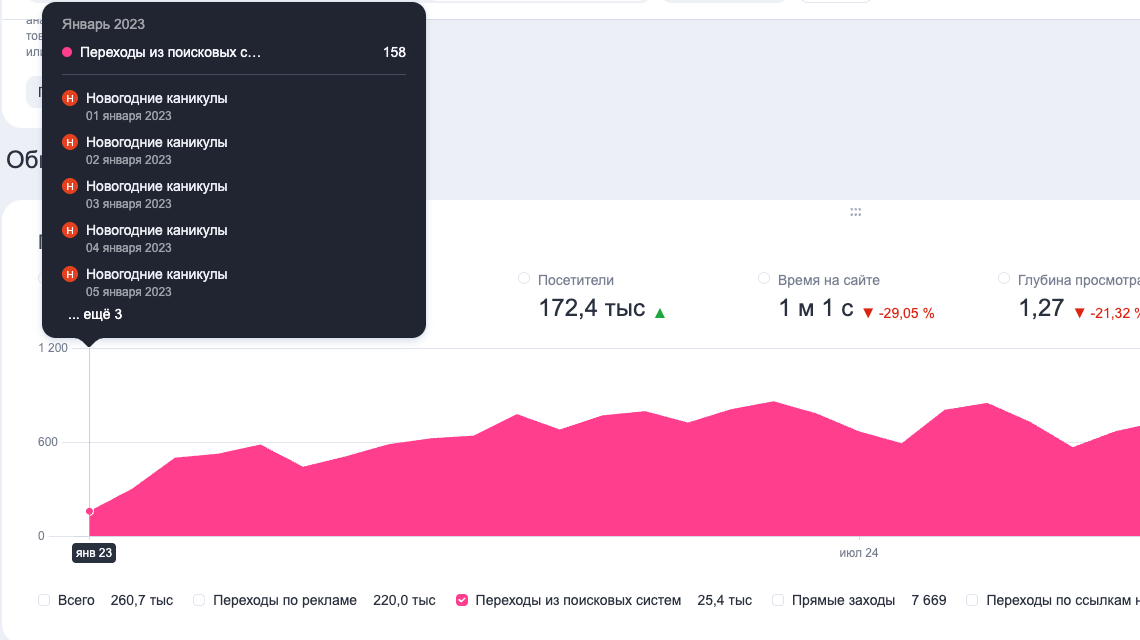Click the green growth arrow next to 172,4 тыс
This screenshot has width=1140, height=640.
click(661, 310)
